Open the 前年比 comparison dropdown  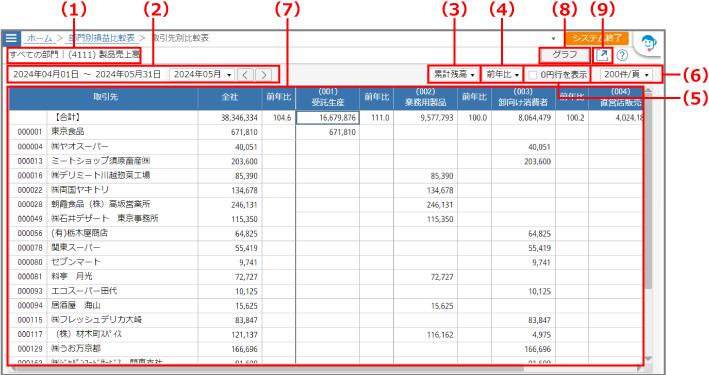click(502, 74)
